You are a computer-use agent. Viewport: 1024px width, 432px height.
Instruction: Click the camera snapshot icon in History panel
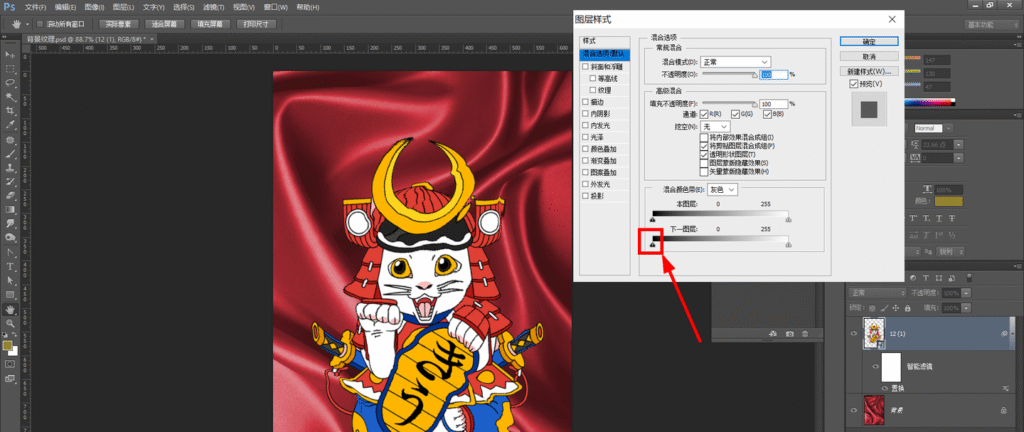coord(790,333)
